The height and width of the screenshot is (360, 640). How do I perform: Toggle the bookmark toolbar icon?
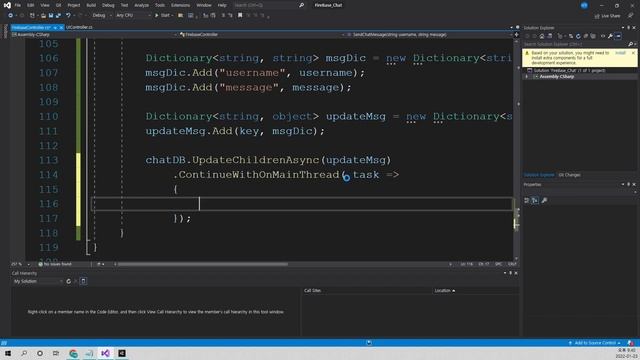(x=240, y=16)
